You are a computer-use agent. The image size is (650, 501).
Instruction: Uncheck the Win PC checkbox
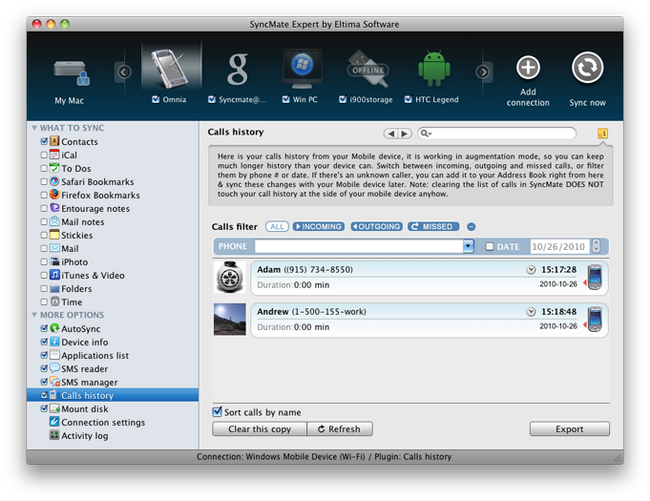(x=286, y=99)
